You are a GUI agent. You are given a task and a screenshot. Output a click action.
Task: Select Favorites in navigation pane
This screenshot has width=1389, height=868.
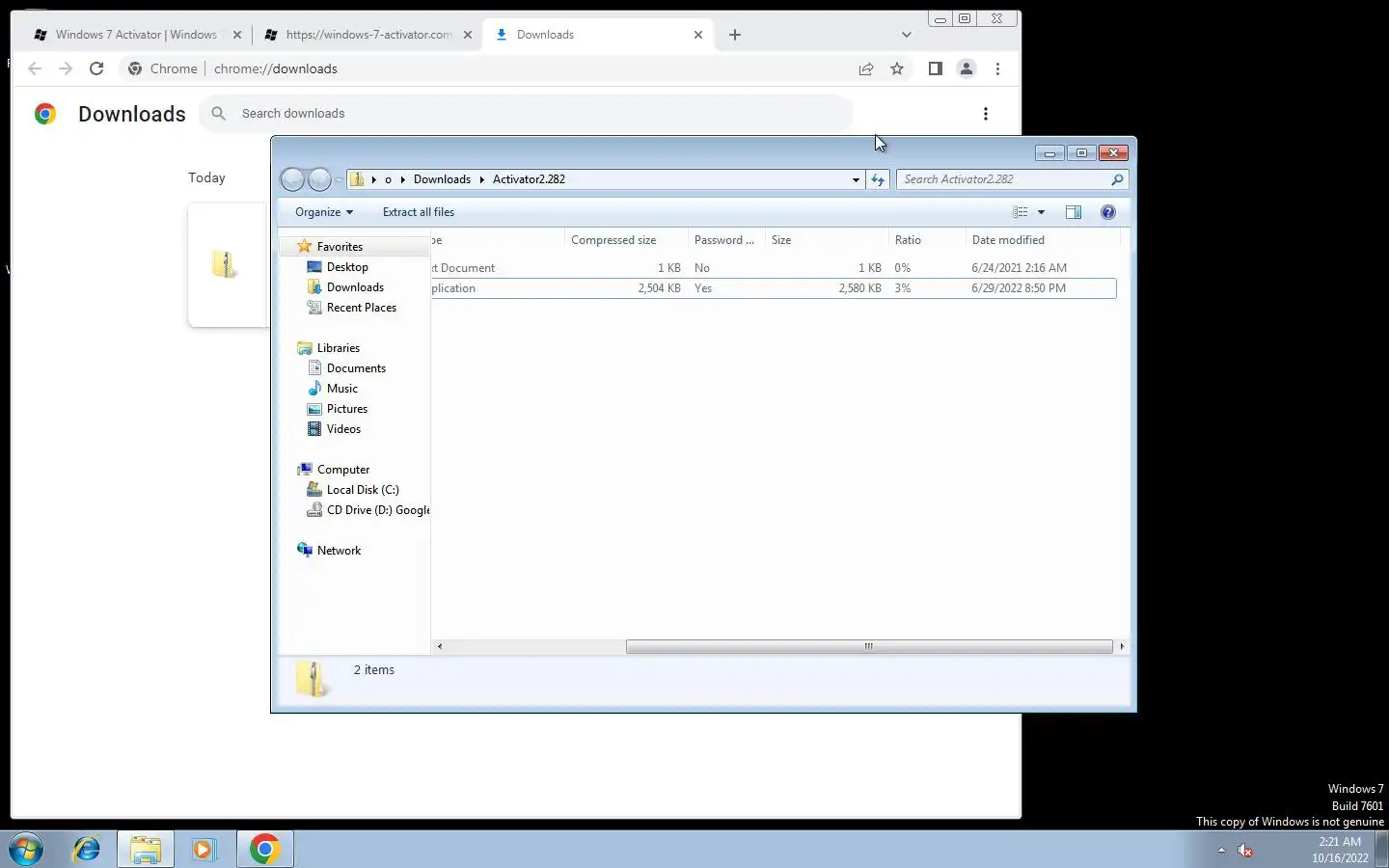tap(340, 247)
